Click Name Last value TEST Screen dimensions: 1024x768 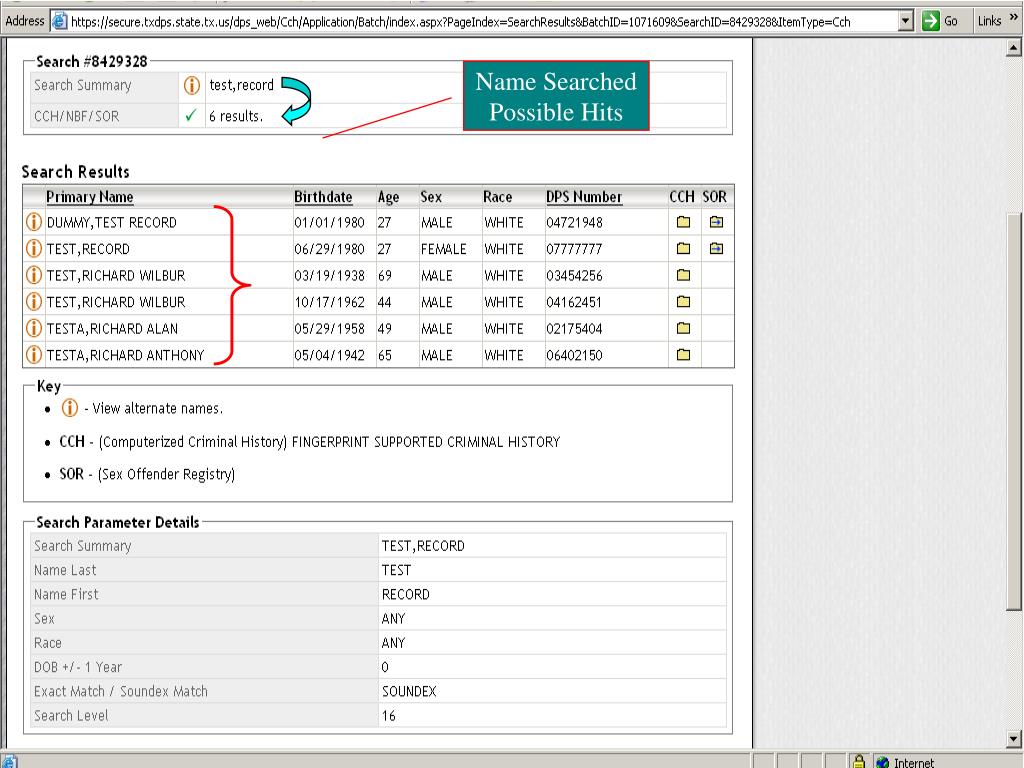click(x=396, y=570)
